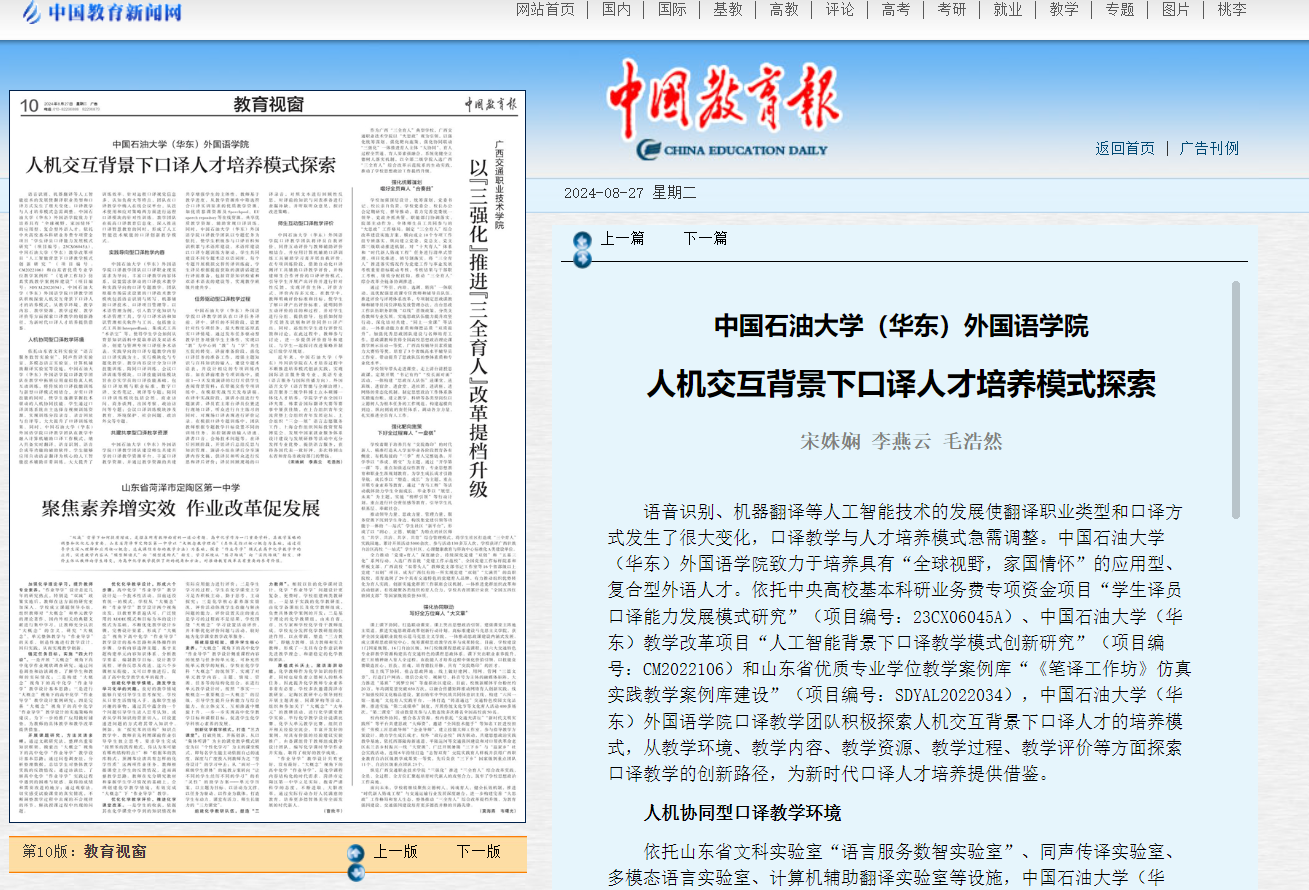
Task: Open the 国际 navigation item
Action: pyautogui.click(x=672, y=10)
